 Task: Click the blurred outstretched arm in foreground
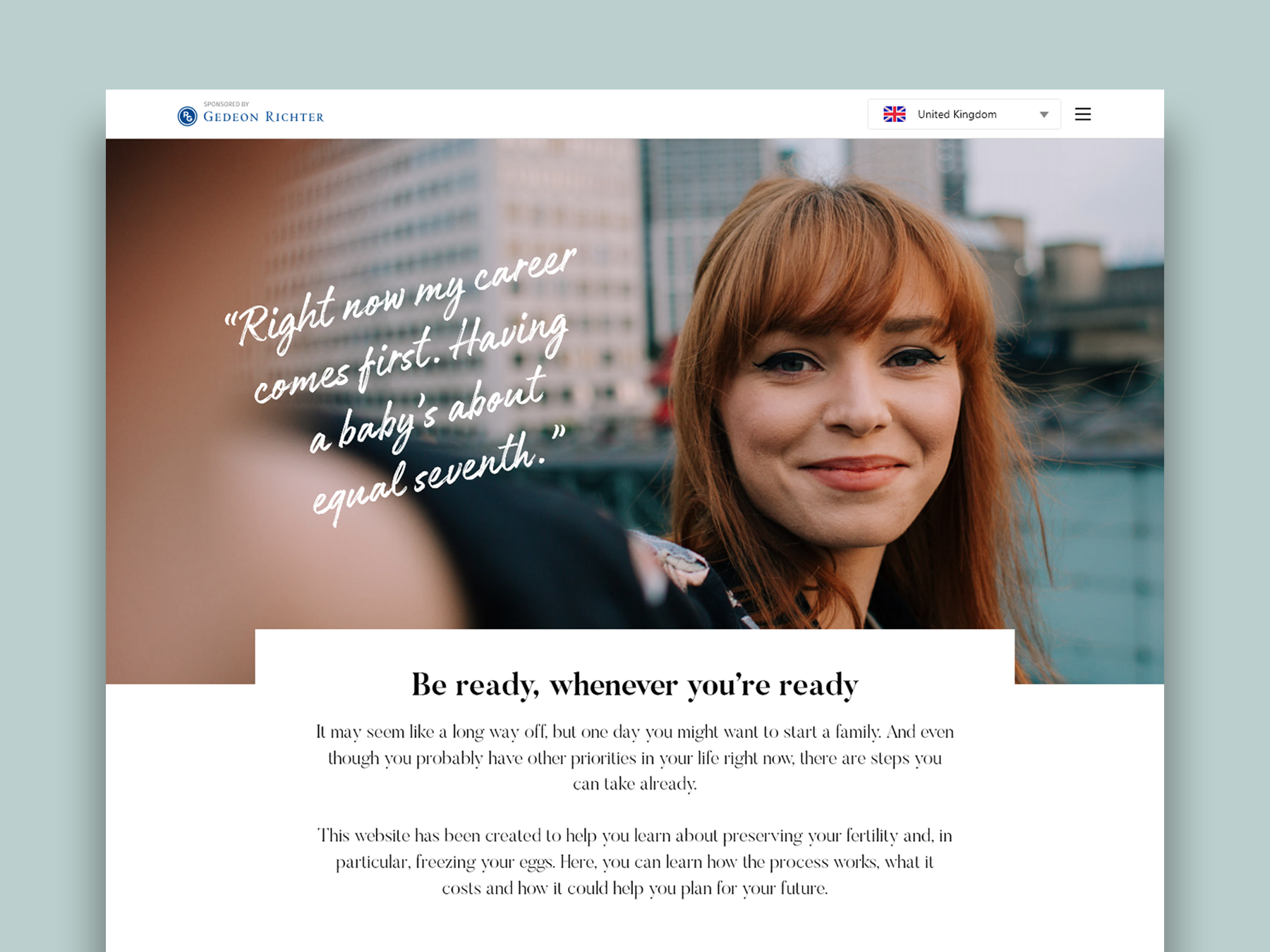(x=282, y=494)
